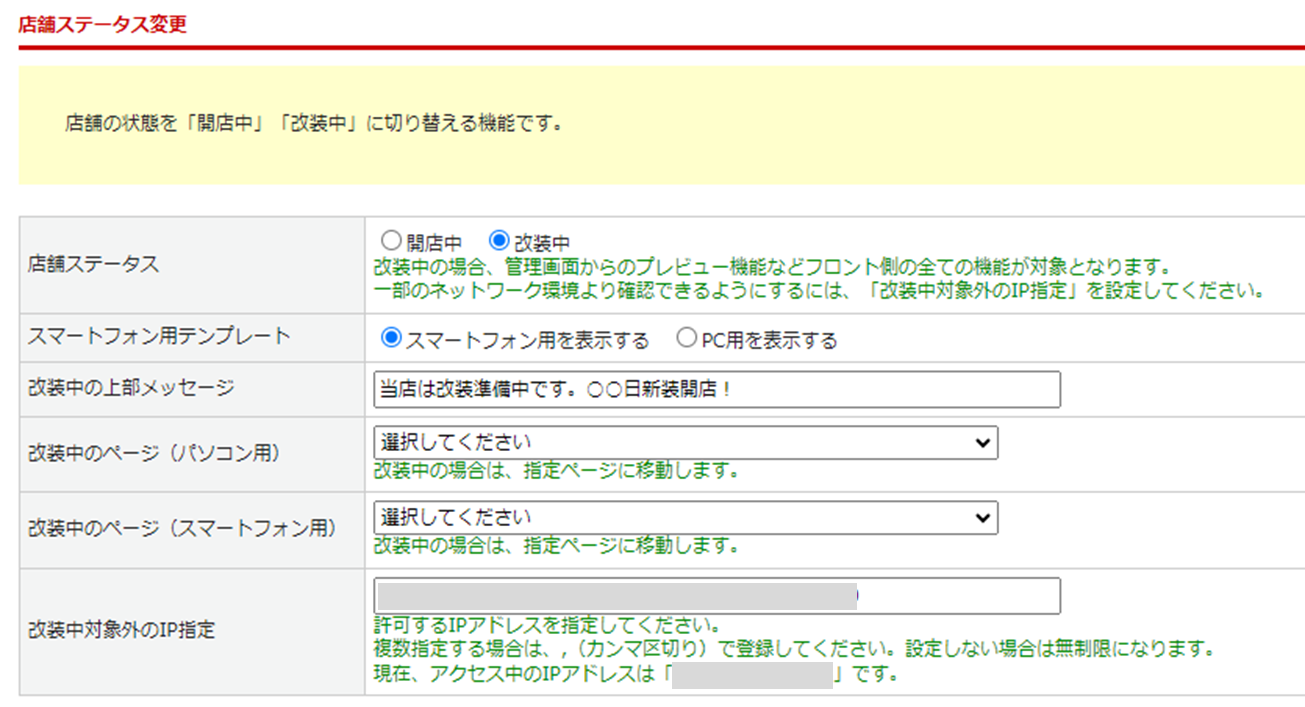The width and height of the screenshot is (1305, 707).
Task: Click the 店舗ステータス row label
Action: coord(93,264)
